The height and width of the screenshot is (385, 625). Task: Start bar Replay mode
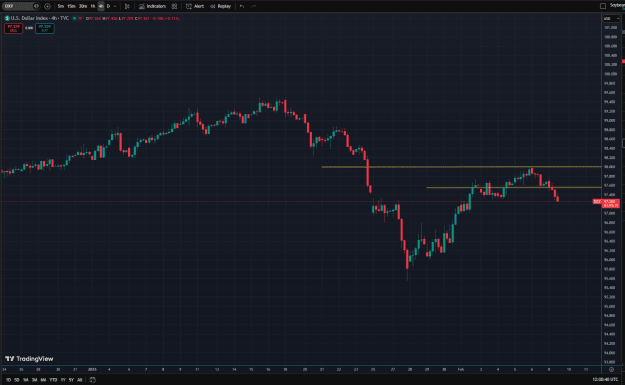[x=221, y=6]
